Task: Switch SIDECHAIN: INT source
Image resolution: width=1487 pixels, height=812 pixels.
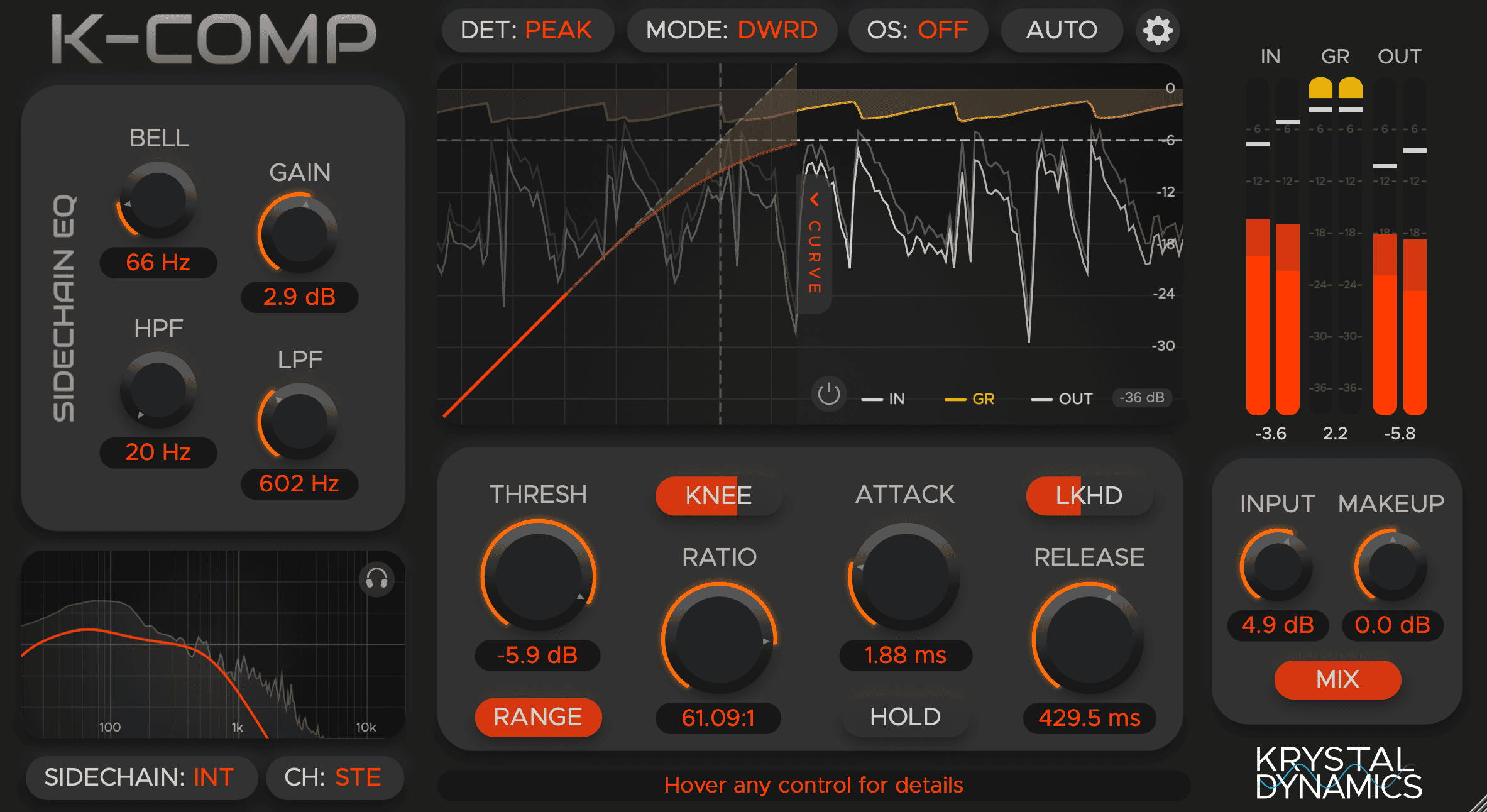Action: click(141, 777)
